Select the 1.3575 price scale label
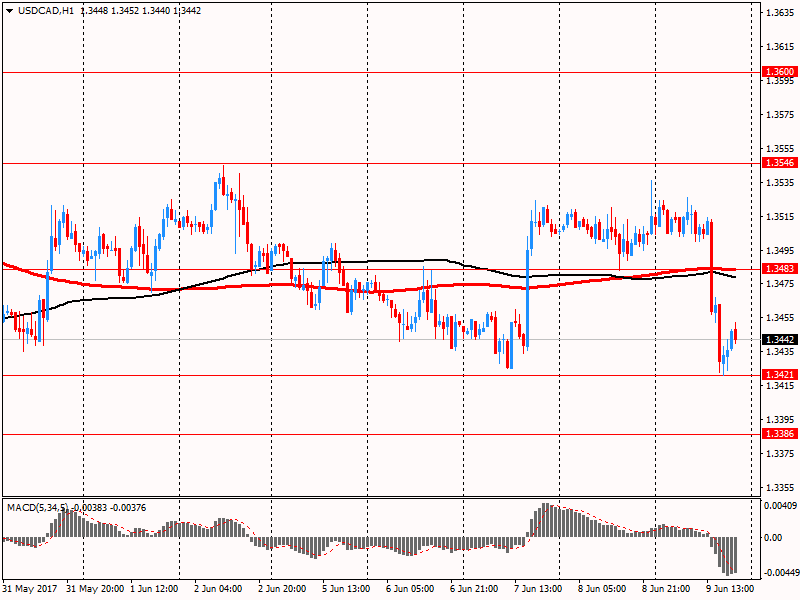 pyautogui.click(x=781, y=115)
